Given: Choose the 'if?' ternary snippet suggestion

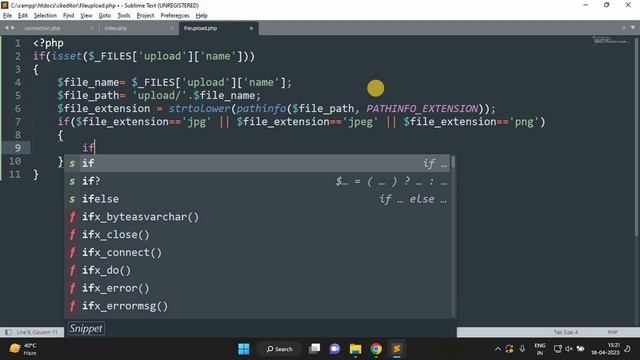Looking at the screenshot, I should pyautogui.click(x=257, y=181).
